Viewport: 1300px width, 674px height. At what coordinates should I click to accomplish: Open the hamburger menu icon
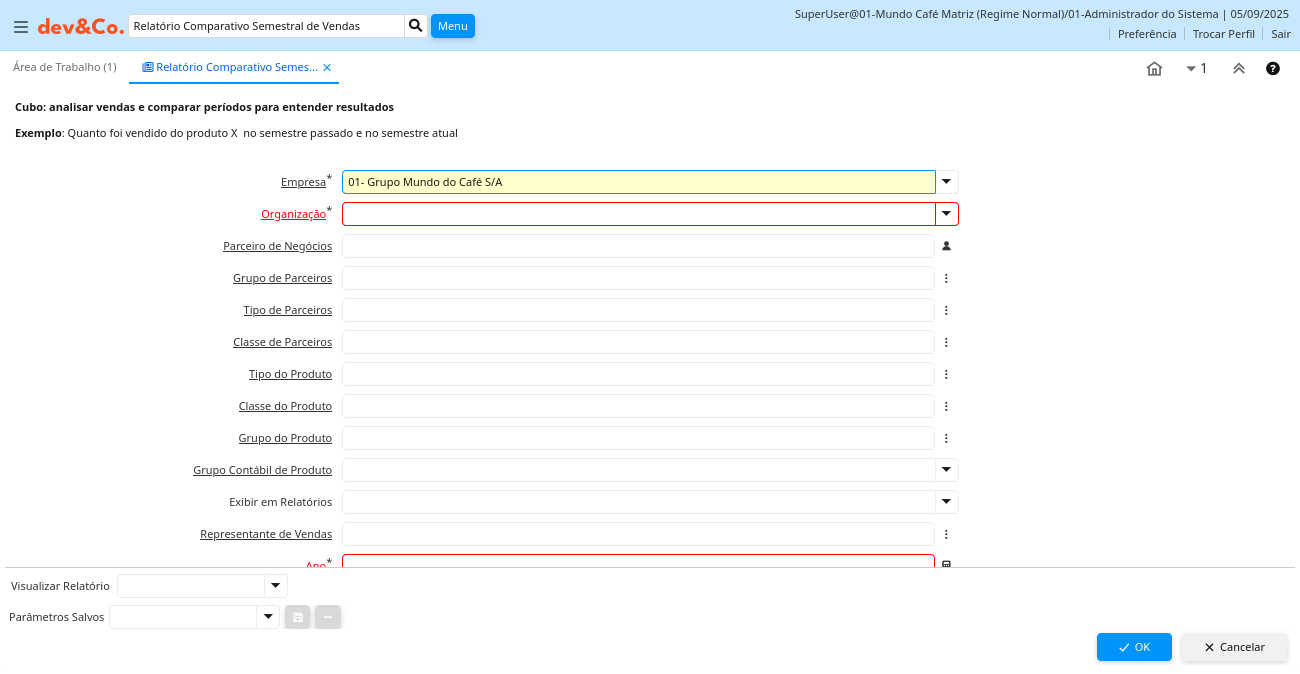click(20, 27)
